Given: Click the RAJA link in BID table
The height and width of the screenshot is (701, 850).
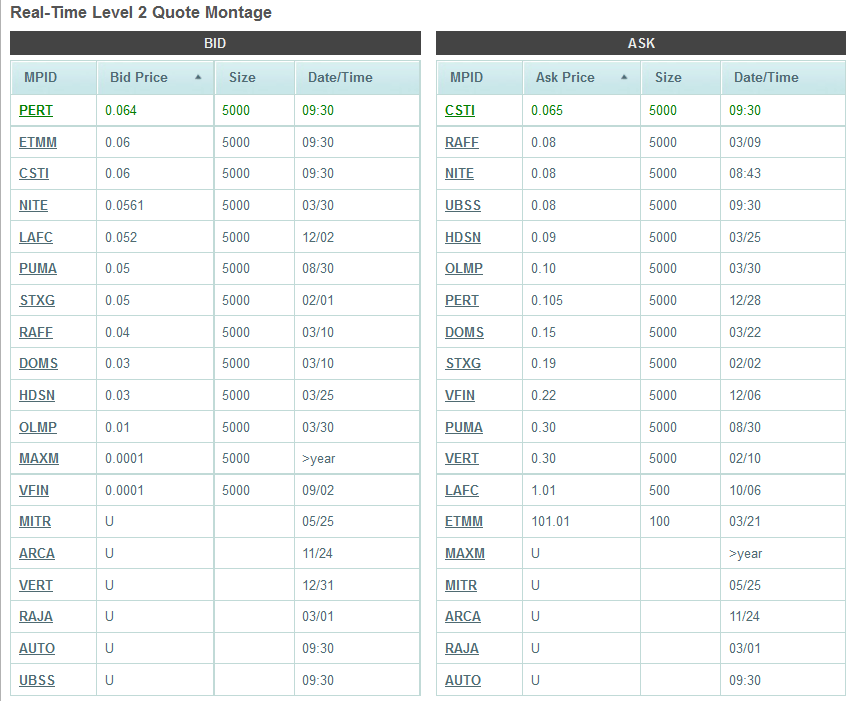Looking at the screenshot, I should (36, 616).
